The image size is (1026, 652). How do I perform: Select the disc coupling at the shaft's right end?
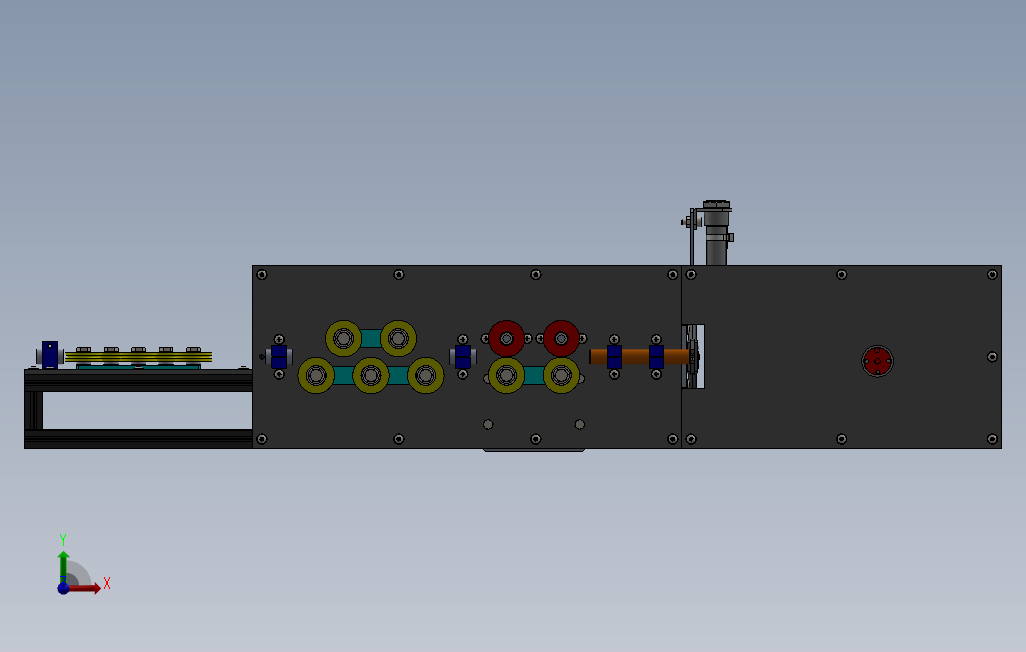(x=694, y=357)
